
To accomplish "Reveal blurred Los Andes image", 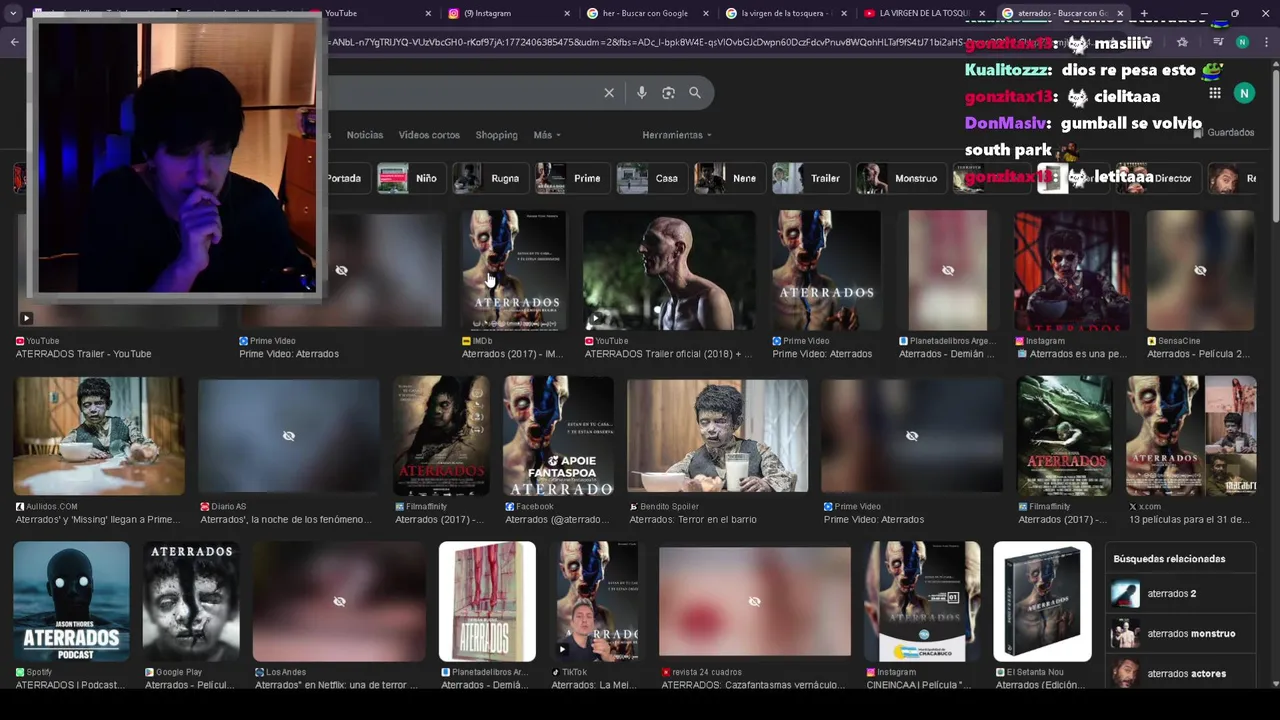I will click(339, 601).
